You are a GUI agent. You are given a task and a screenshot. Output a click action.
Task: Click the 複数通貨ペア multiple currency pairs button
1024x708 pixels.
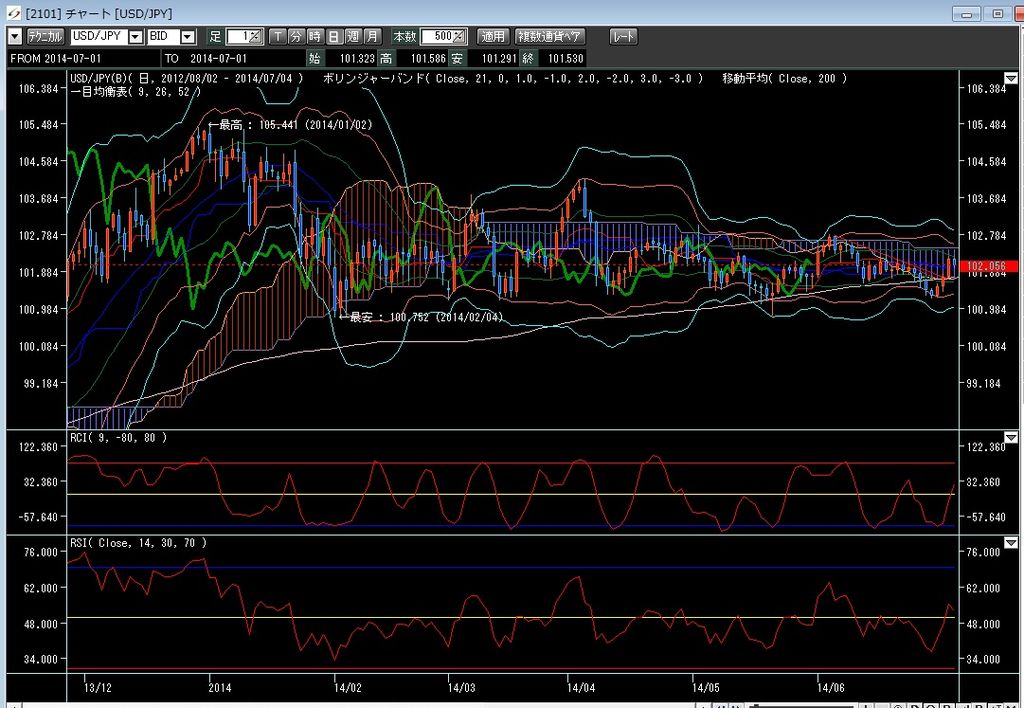(550, 37)
